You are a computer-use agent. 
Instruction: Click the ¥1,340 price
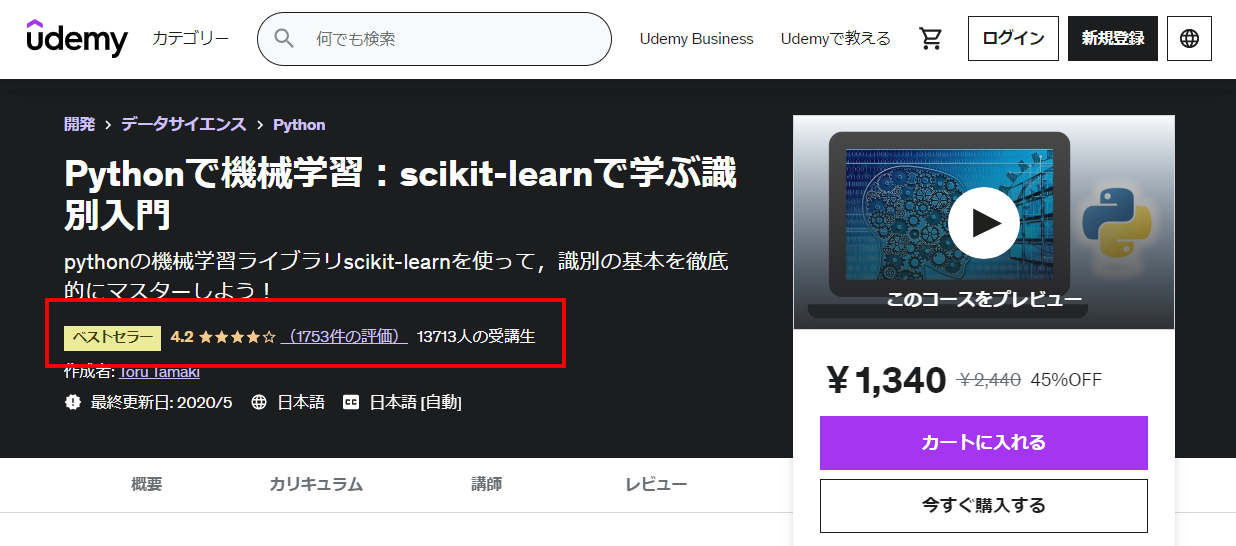click(886, 380)
